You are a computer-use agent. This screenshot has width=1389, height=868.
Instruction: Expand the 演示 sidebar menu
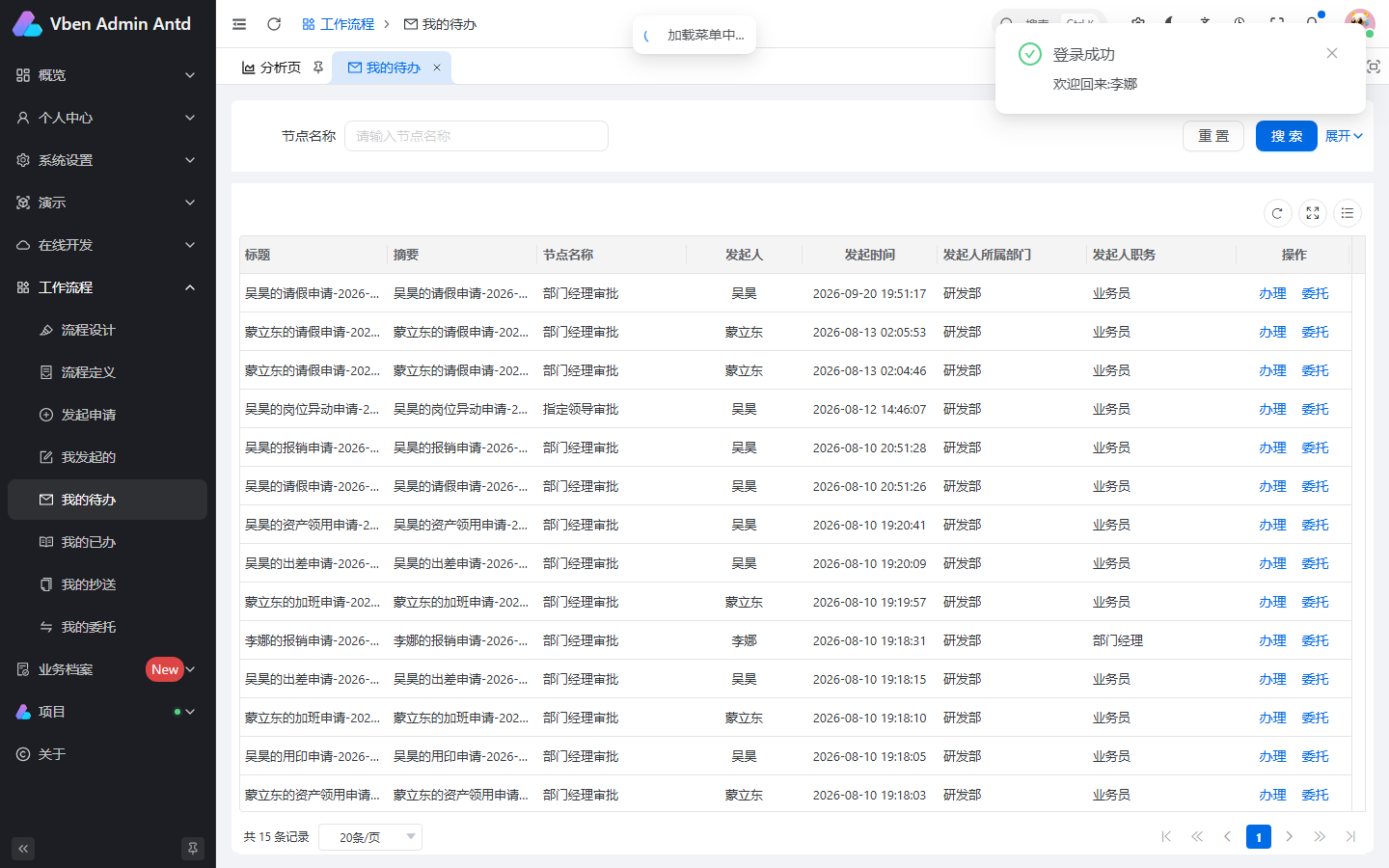tap(108, 203)
